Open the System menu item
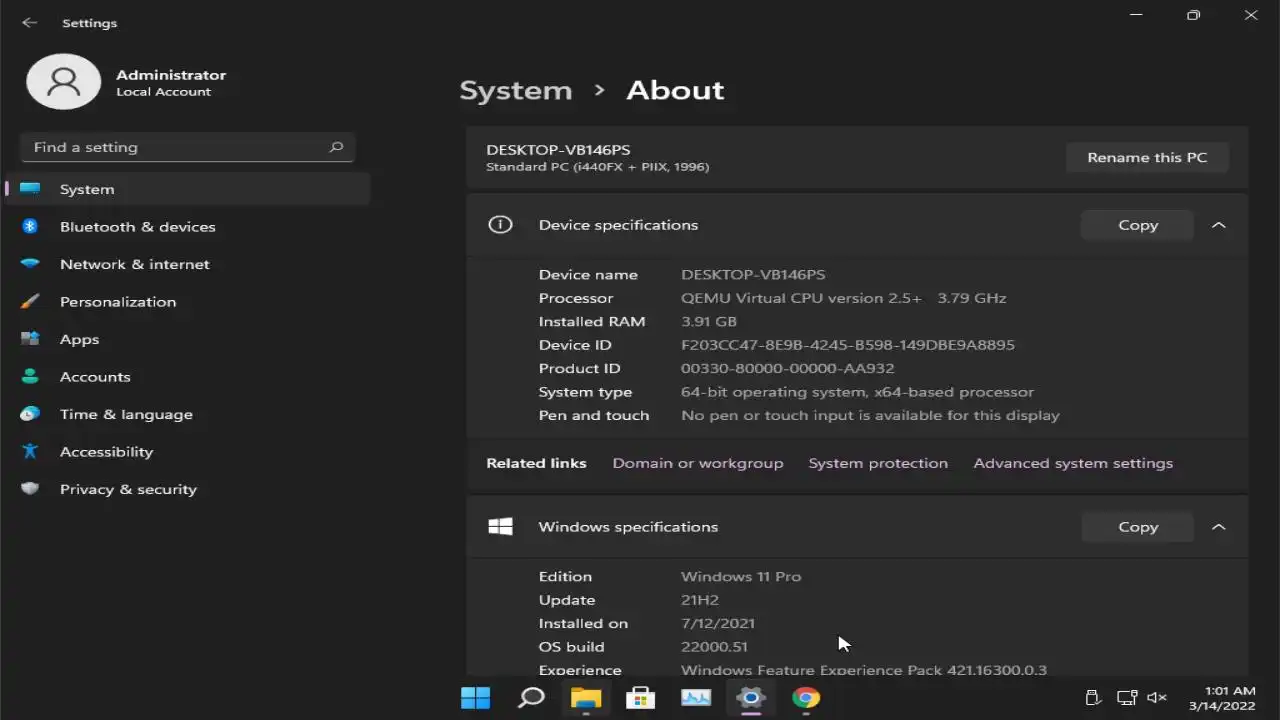Viewport: 1280px width, 720px height. click(188, 189)
